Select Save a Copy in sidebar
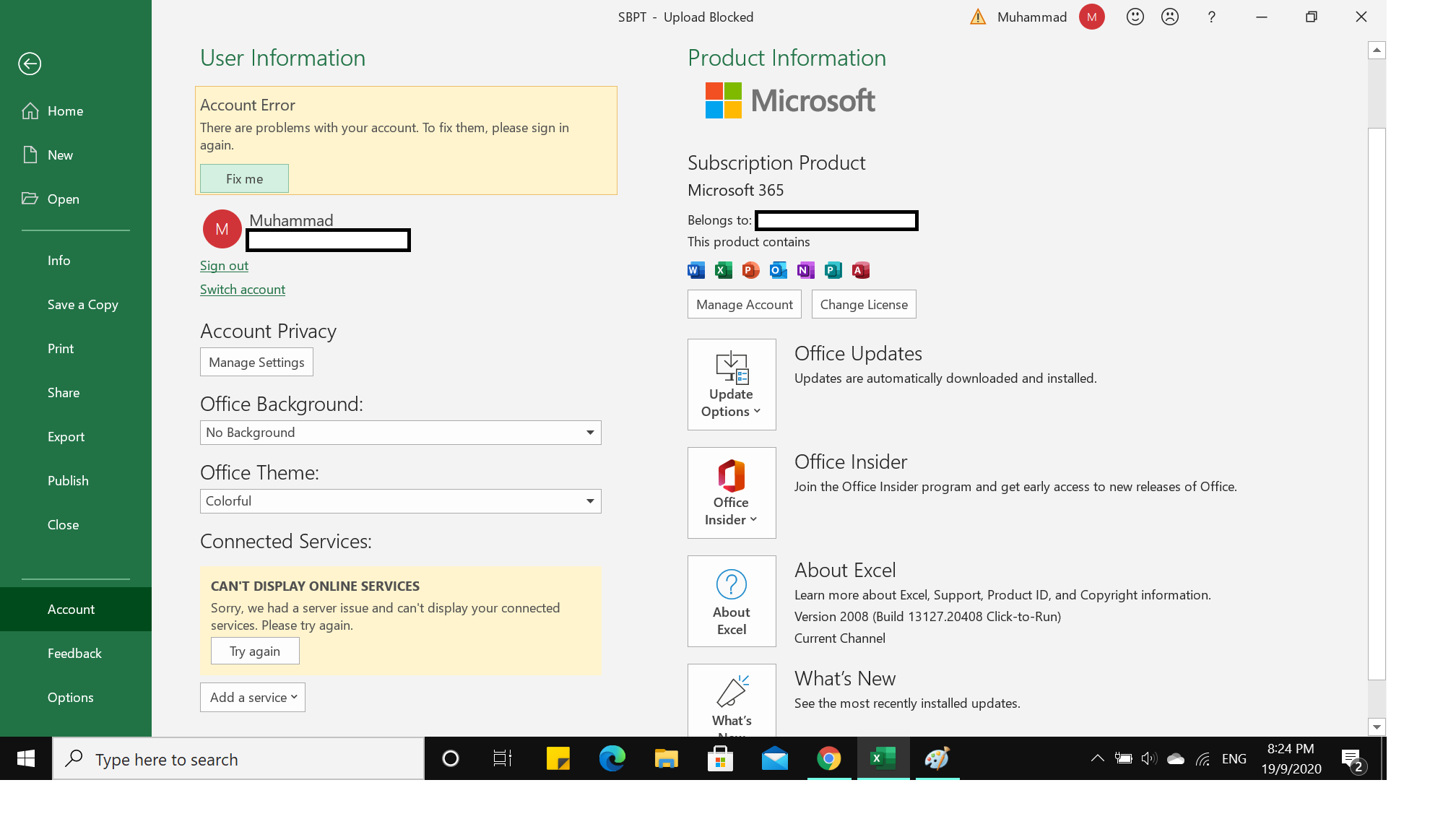 coord(76,305)
